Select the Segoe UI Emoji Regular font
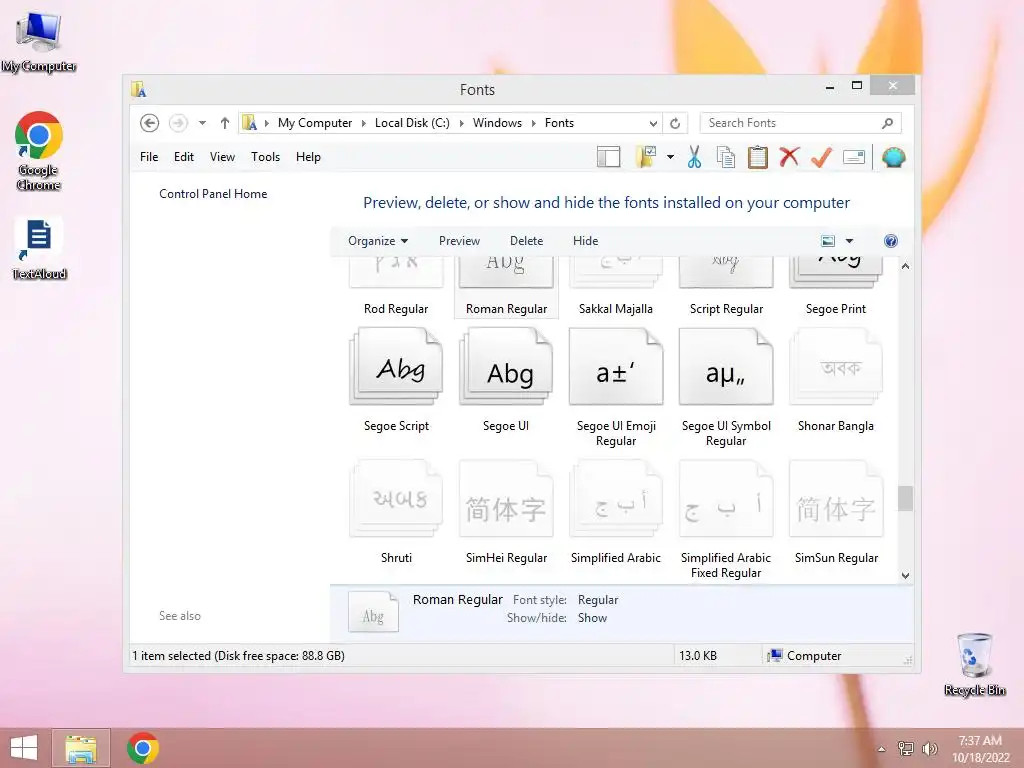1024x768 pixels. coord(616,388)
